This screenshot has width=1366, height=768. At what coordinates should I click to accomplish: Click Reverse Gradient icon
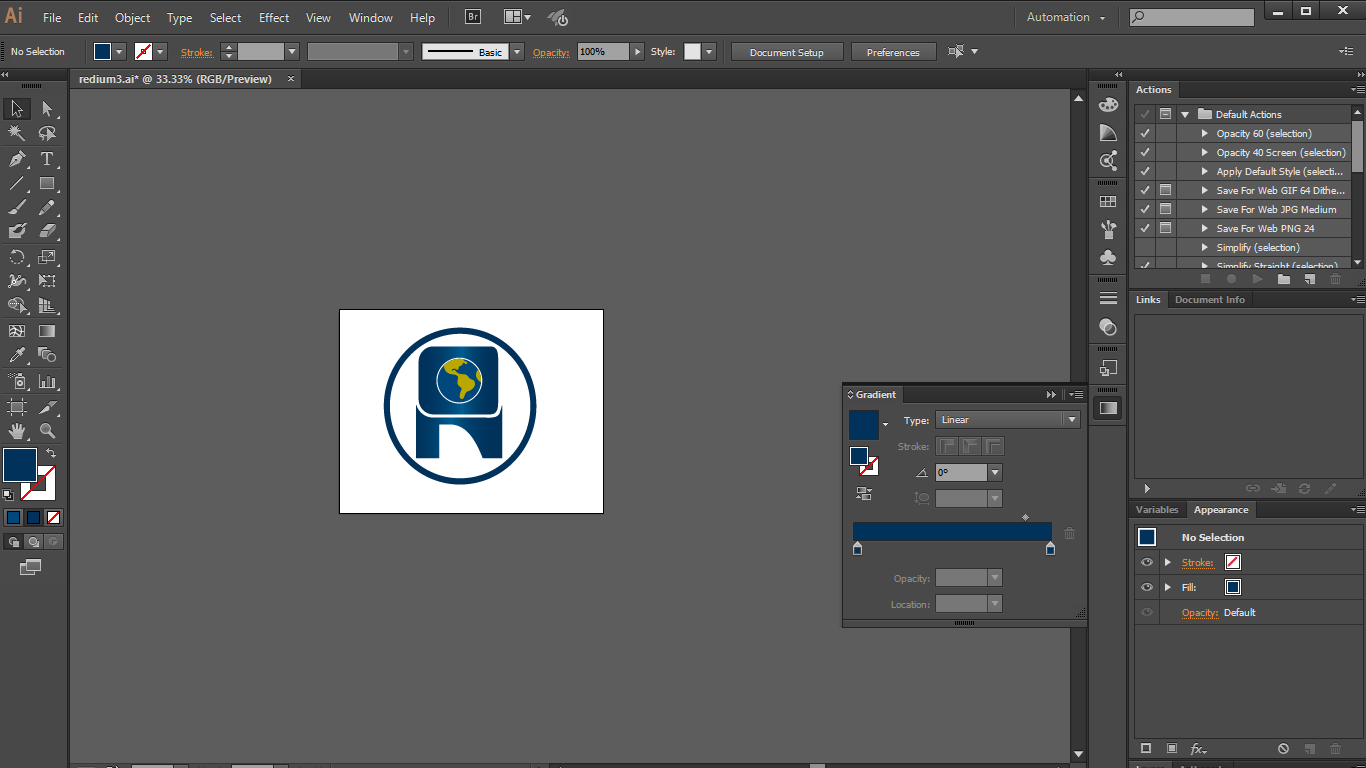(x=864, y=493)
